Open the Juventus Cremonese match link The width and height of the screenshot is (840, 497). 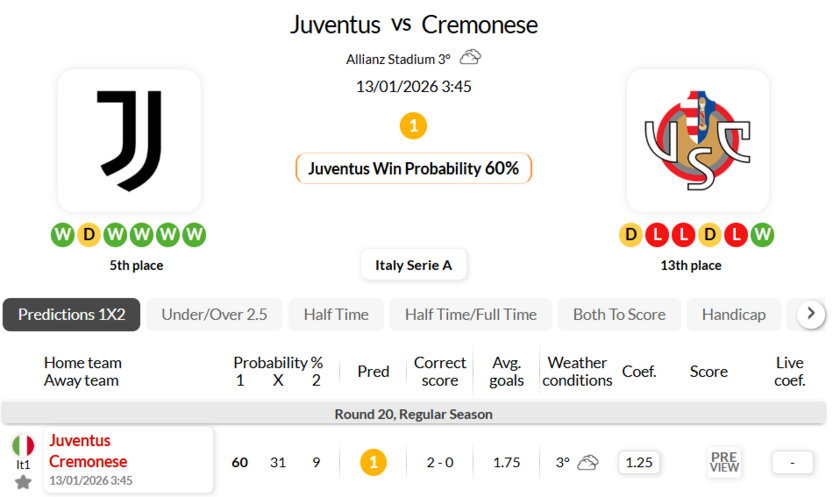tap(88, 451)
